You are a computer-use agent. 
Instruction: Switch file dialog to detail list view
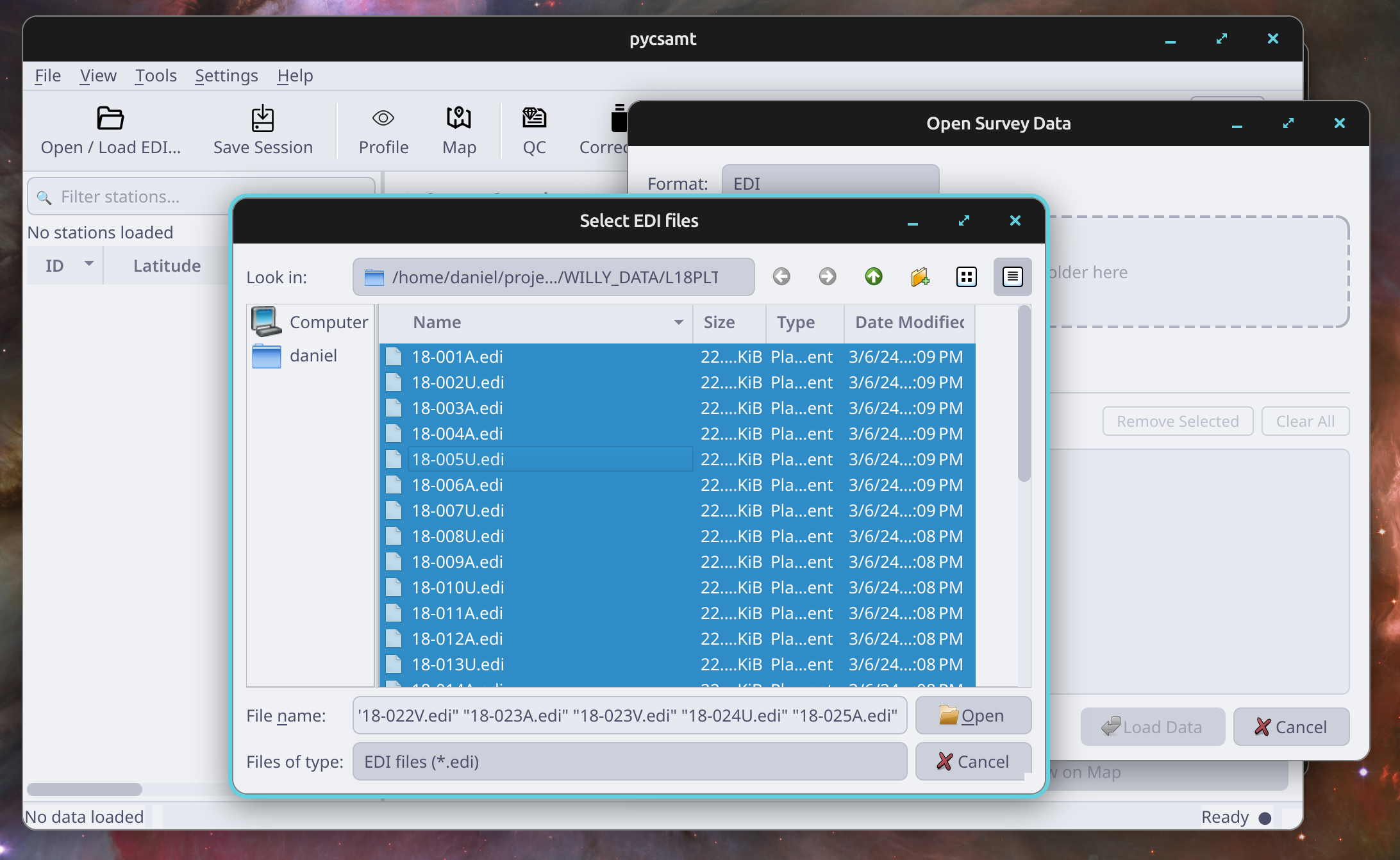coord(1013,277)
